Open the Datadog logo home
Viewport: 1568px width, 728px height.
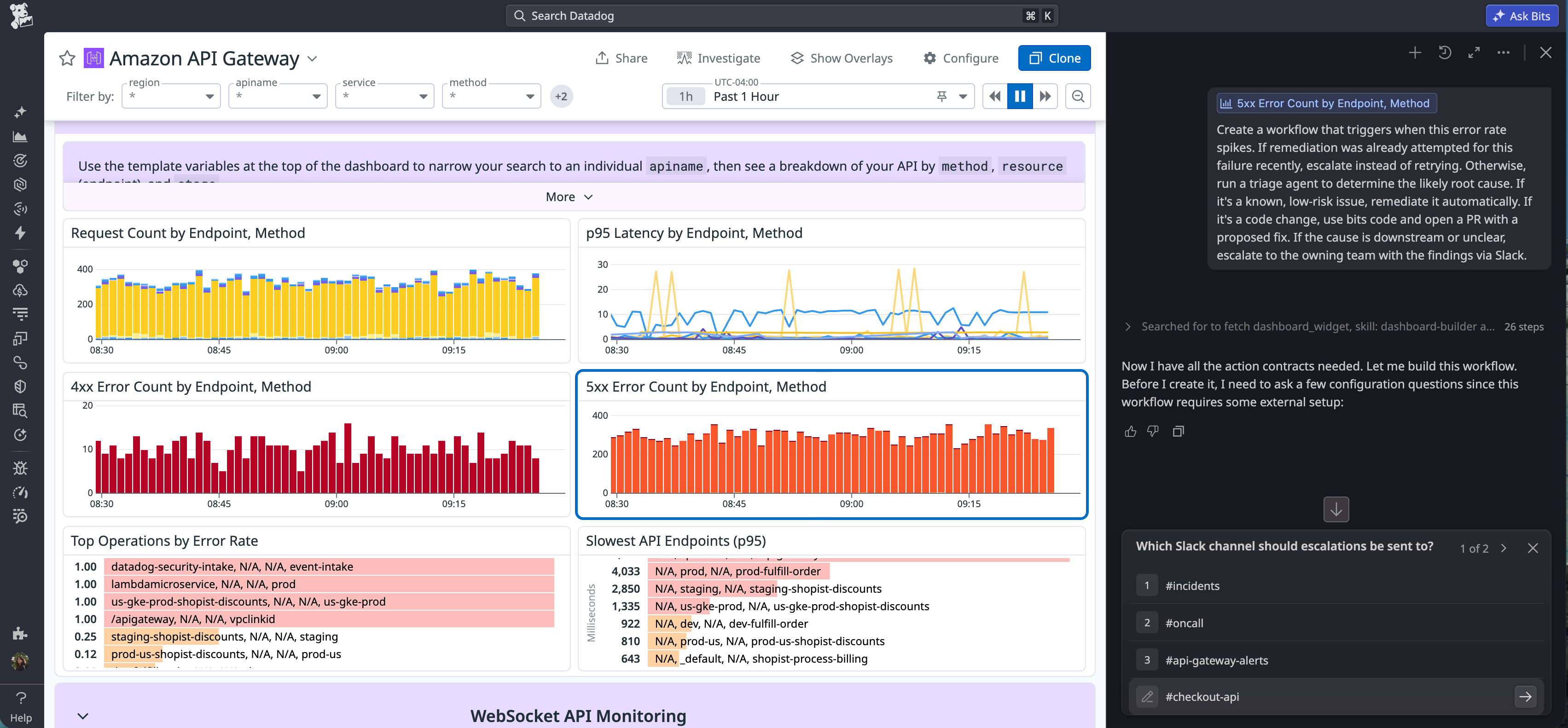click(x=21, y=15)
